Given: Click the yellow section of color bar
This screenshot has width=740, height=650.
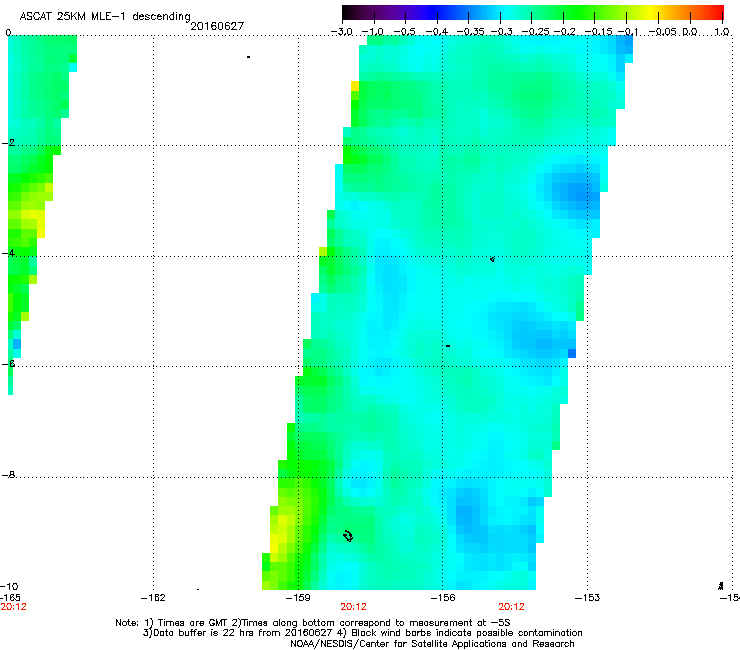Looking at the screenshot, I should (651, 13).
